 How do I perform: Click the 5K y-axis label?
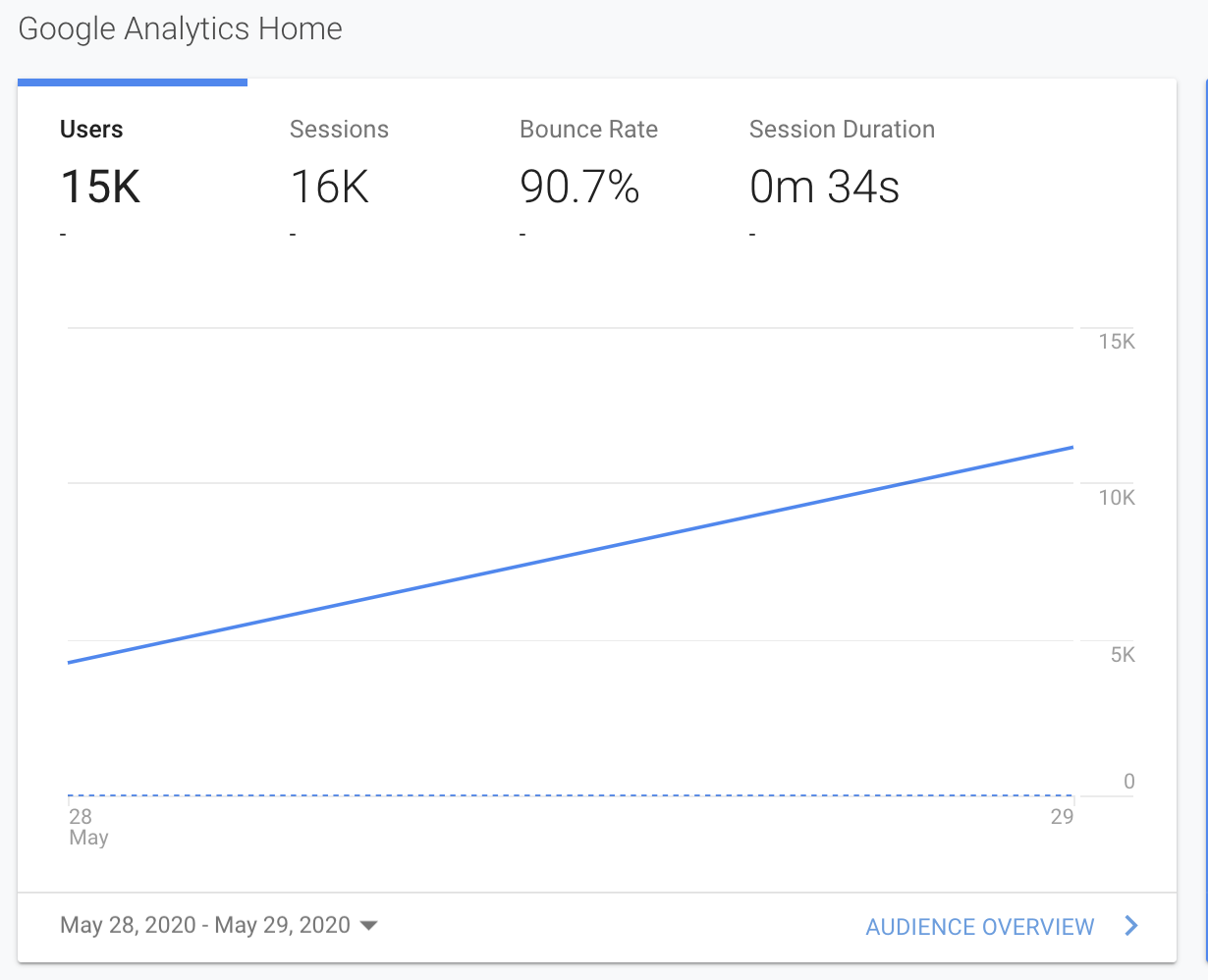tap(1123, 655)
